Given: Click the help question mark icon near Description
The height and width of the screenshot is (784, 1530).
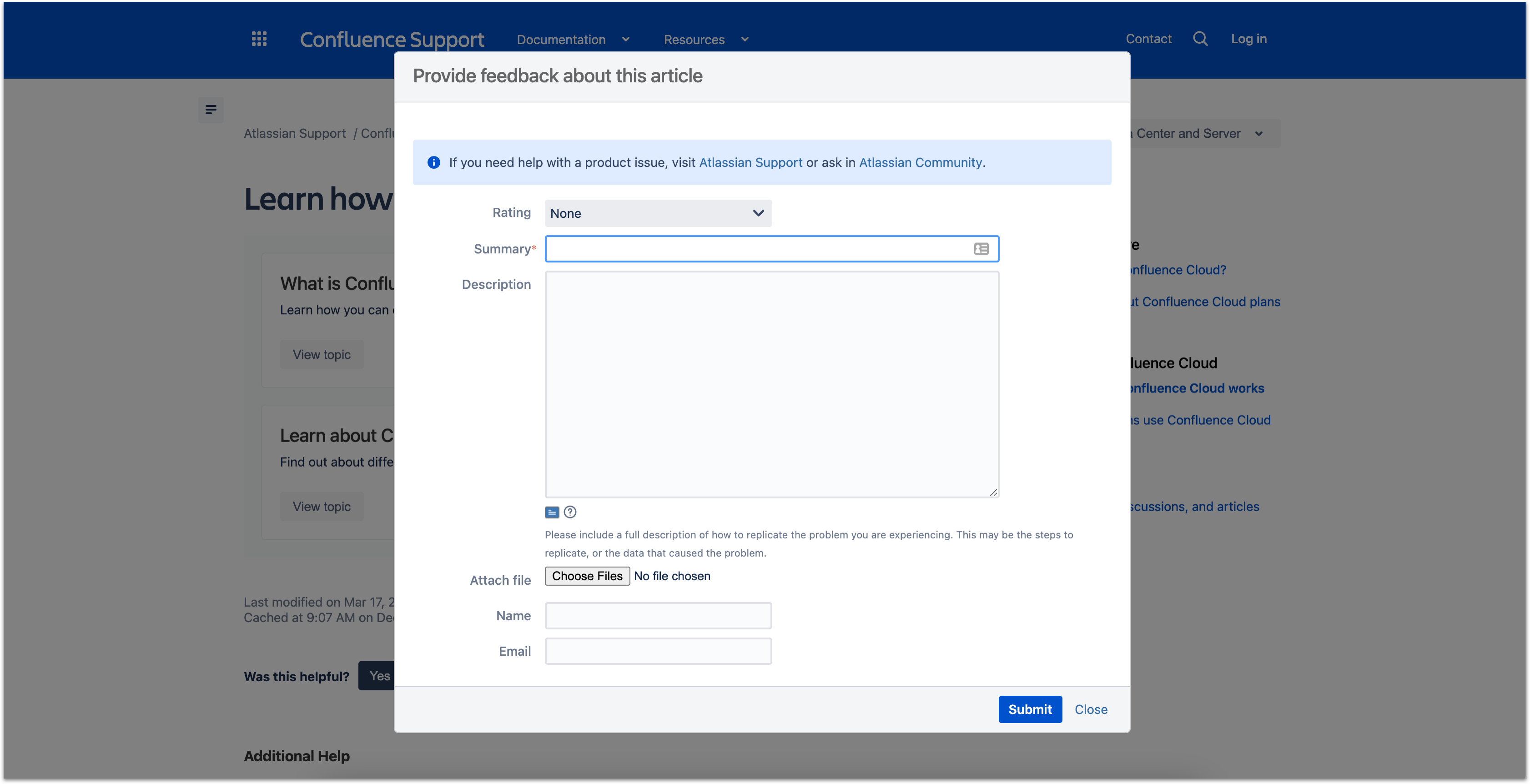Looking at the screenshot, I should tap(570, 511).
